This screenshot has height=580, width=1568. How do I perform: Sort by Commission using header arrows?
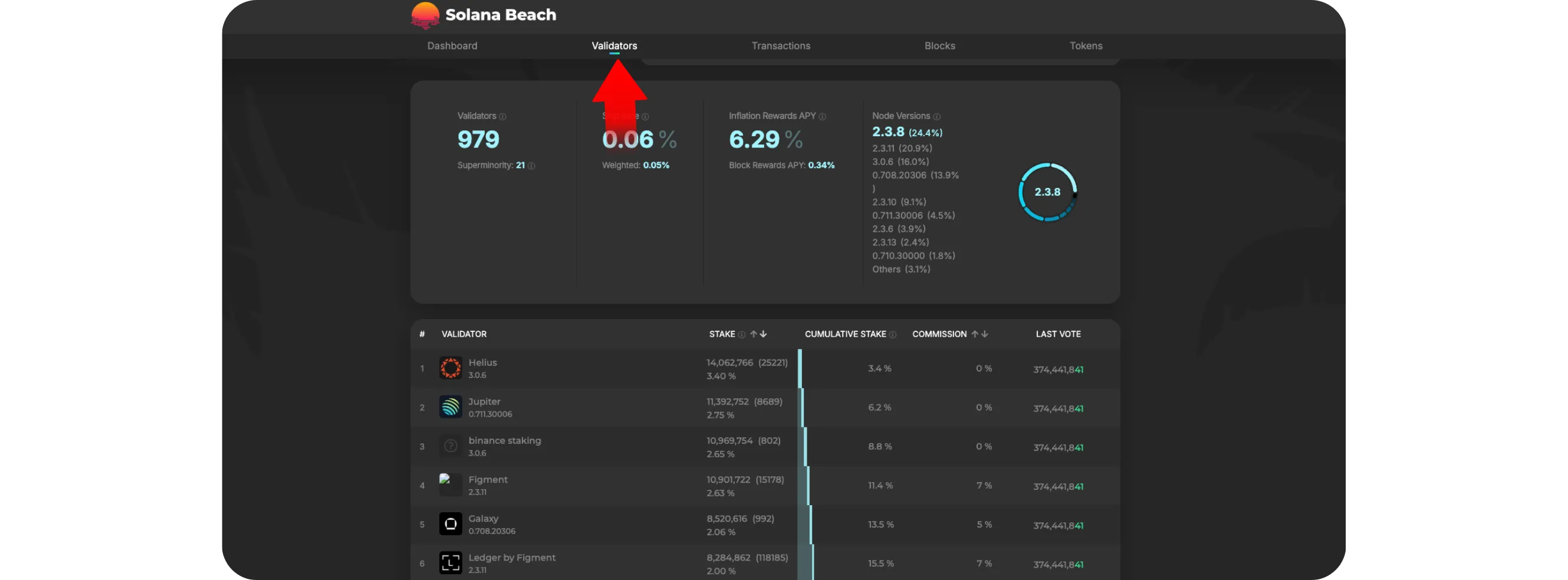point(979,334)
